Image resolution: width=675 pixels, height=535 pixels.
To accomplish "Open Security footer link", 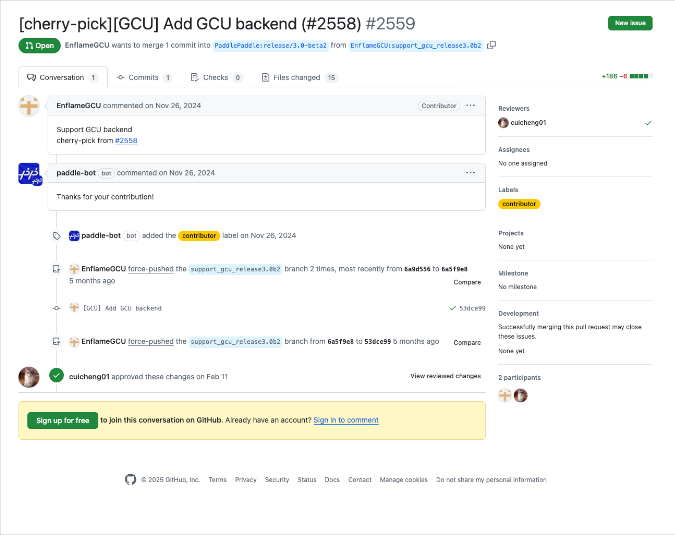I will point(277,480).
